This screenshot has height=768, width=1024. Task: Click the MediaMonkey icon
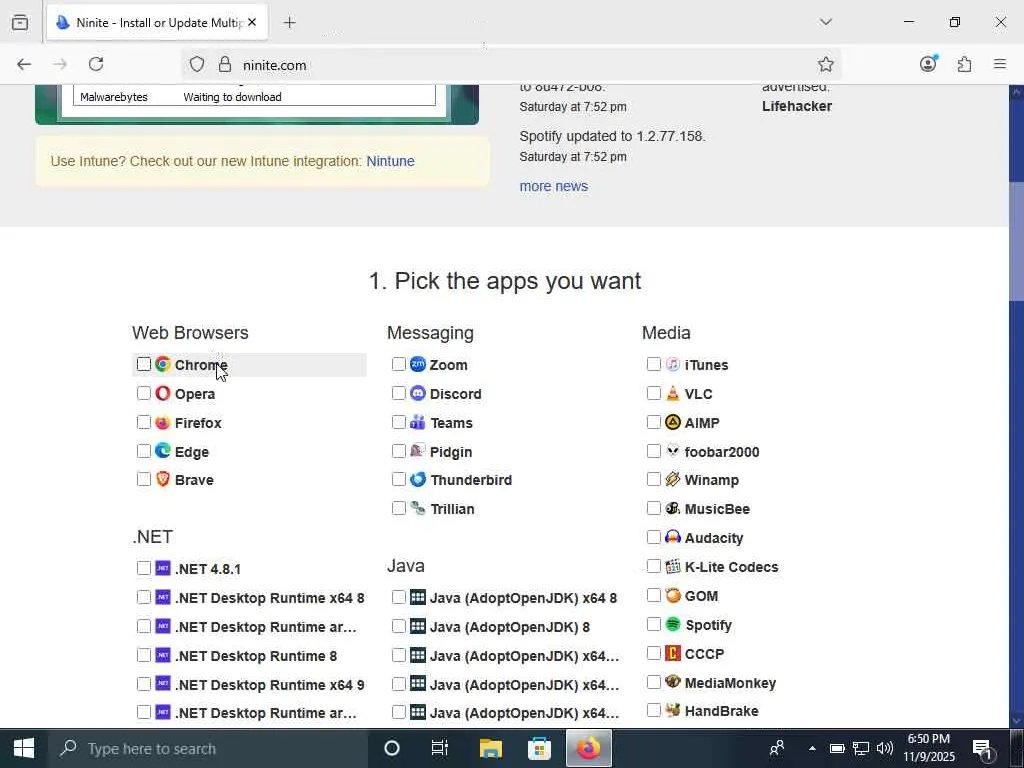point(673,682)
